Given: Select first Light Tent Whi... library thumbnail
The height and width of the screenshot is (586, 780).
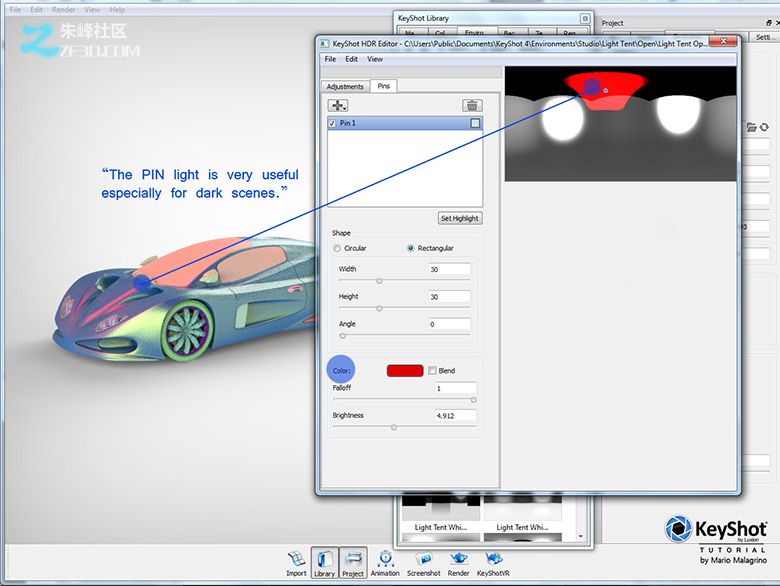Looking at the screenshot, I should (441, 508).
